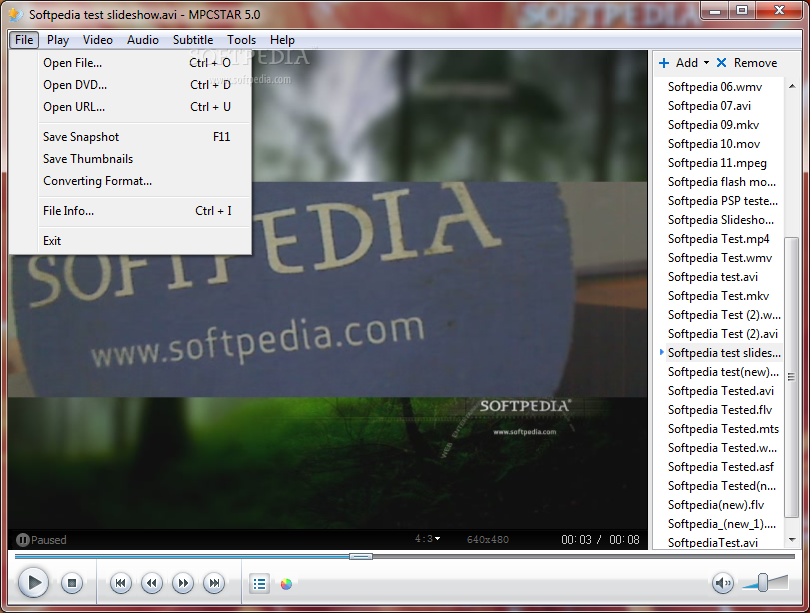
Task: Open the color adjustment wheel icon
Action: [x=286, y=584]
